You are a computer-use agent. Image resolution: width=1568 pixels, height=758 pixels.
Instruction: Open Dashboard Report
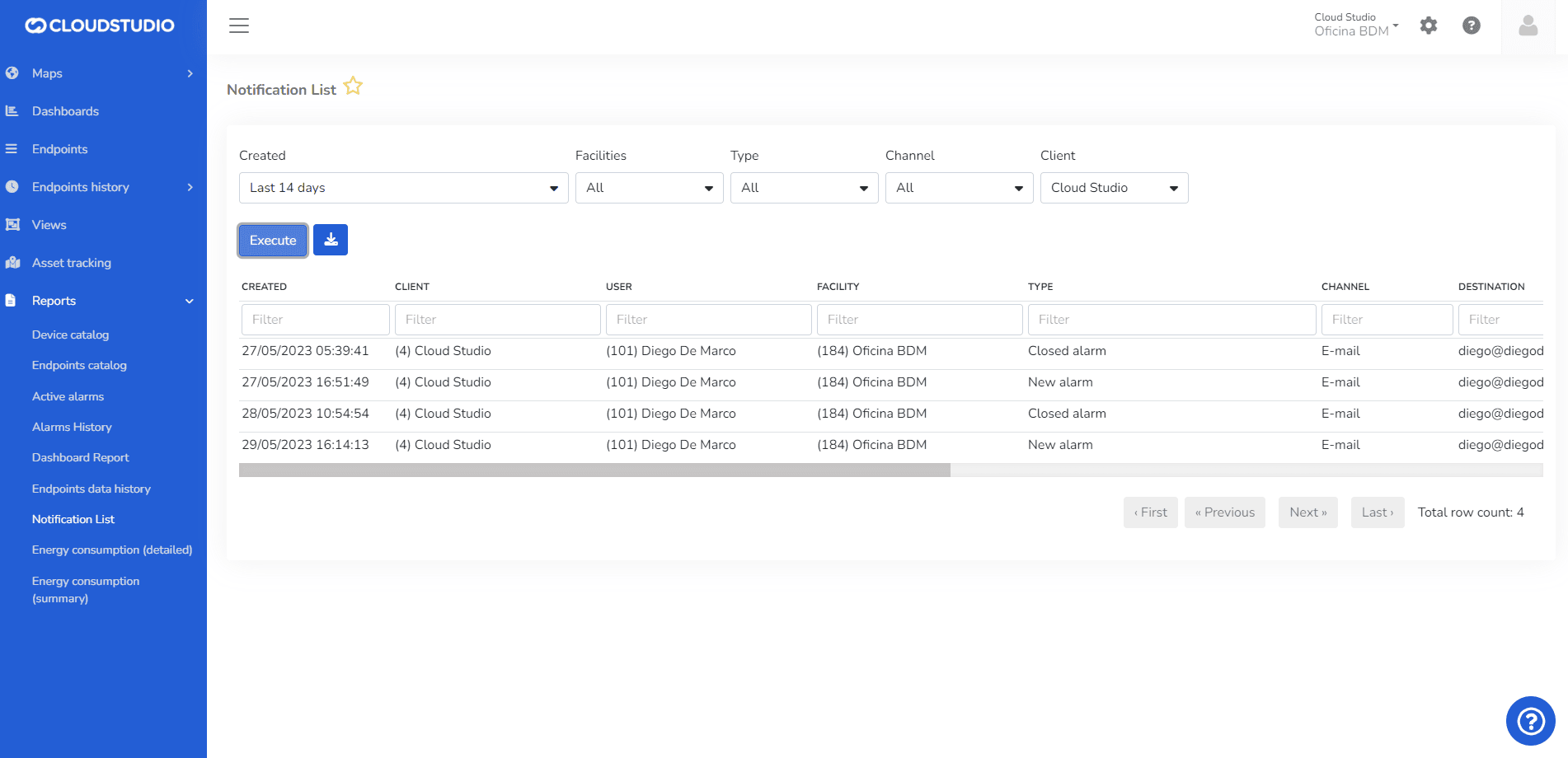(x=80, y=457)
